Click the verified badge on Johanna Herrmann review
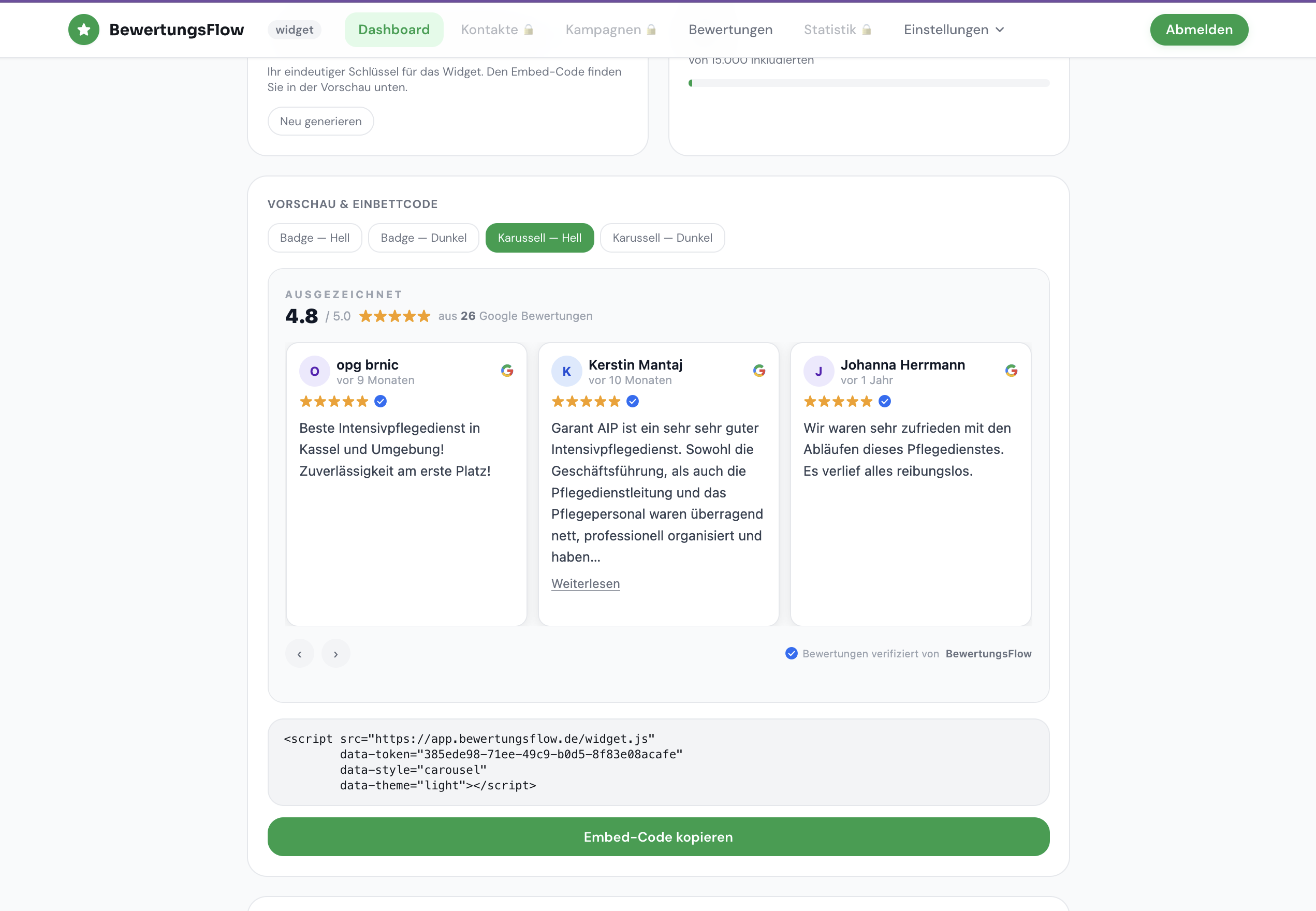The image size is (1316, 911). coord(885,401)
